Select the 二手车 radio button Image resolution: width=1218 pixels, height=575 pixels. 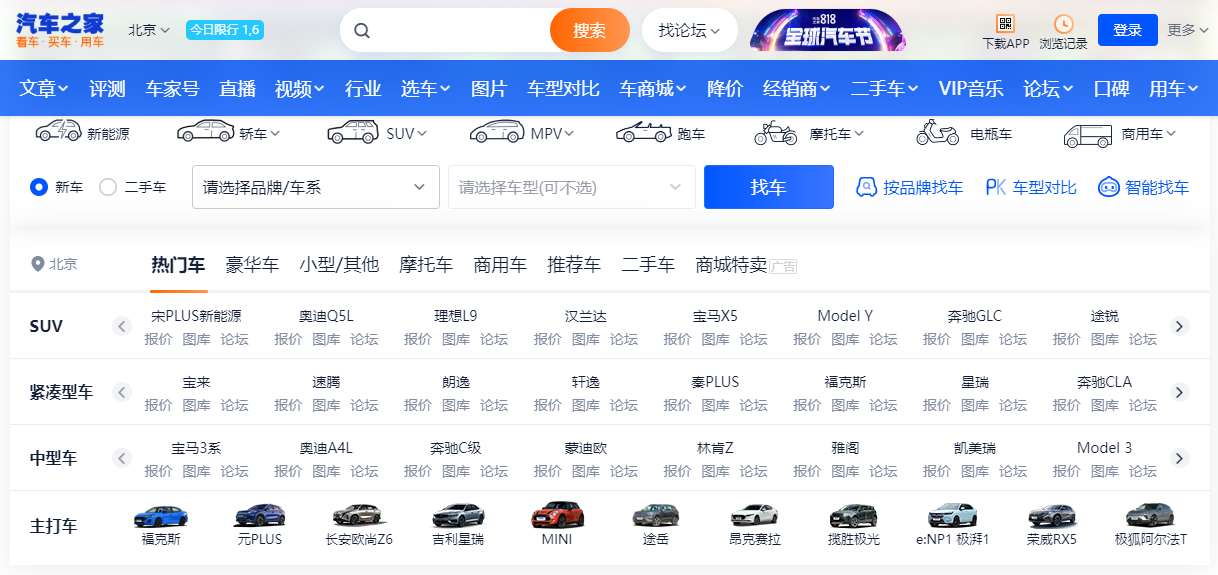coord(108,187)
